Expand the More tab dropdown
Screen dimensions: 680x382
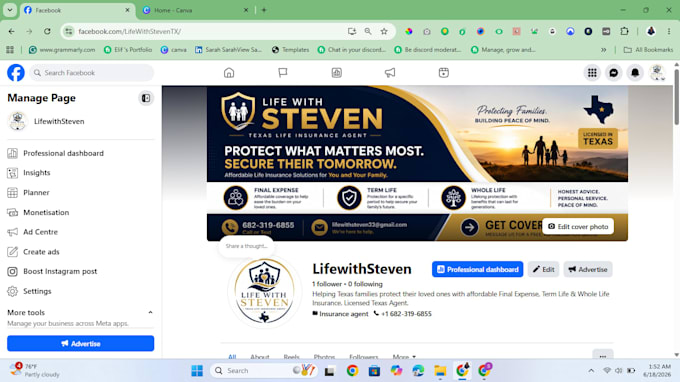[404, 357]
